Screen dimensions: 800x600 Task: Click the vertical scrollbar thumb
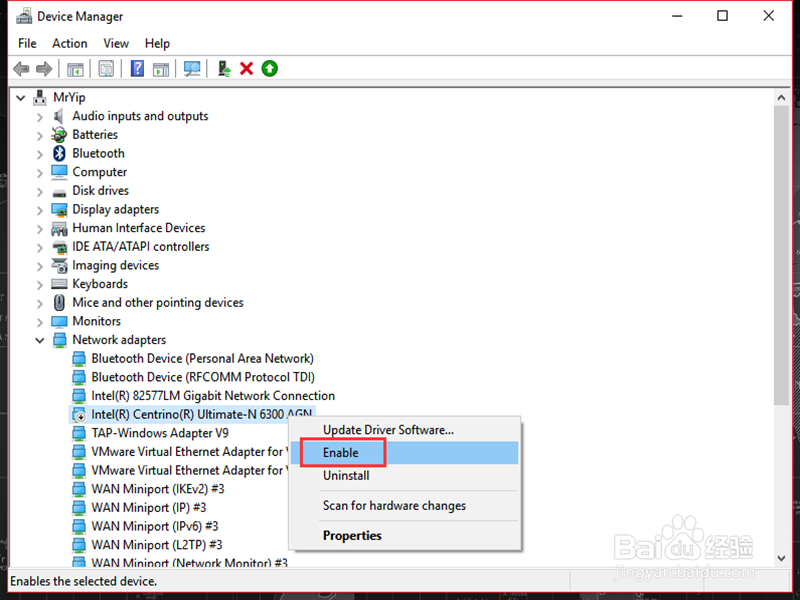tap(781, 256)
